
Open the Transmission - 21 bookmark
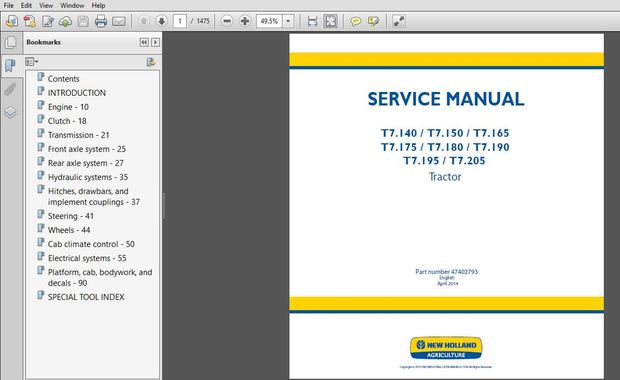click(x=78, y=135)
